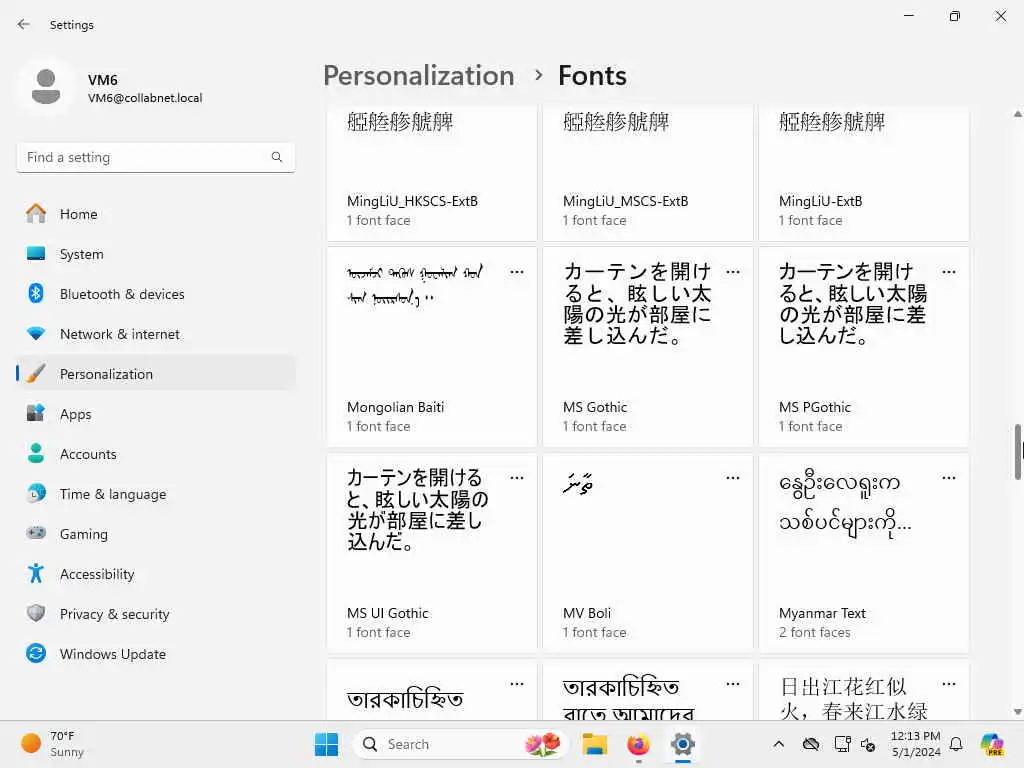The height and width of the screenshot is (768, 1024).
Task: Click the System monitor icon in sidebar
Action: (x=36, y=253)
